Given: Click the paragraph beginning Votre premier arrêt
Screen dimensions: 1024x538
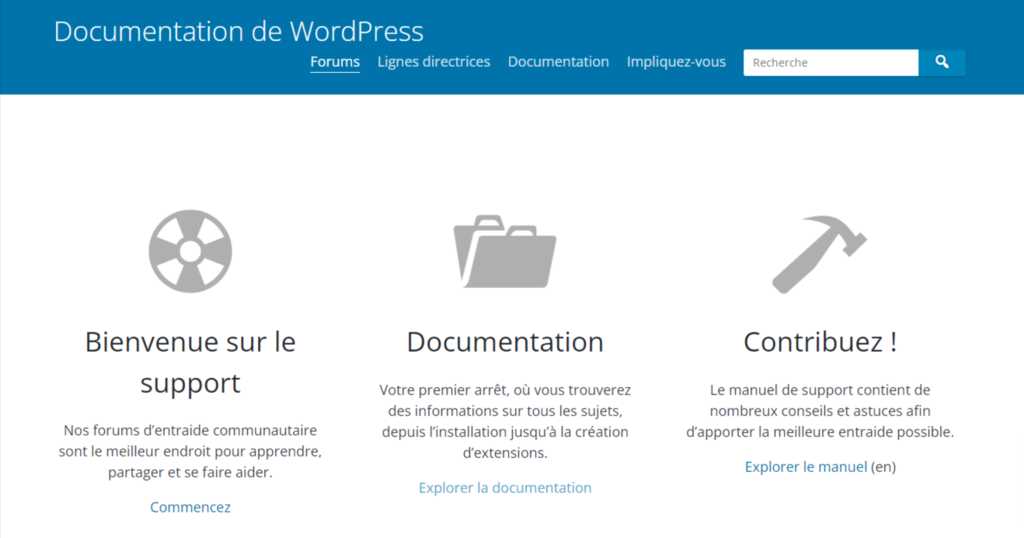Looking at the screenshot, I should (505, 421).
